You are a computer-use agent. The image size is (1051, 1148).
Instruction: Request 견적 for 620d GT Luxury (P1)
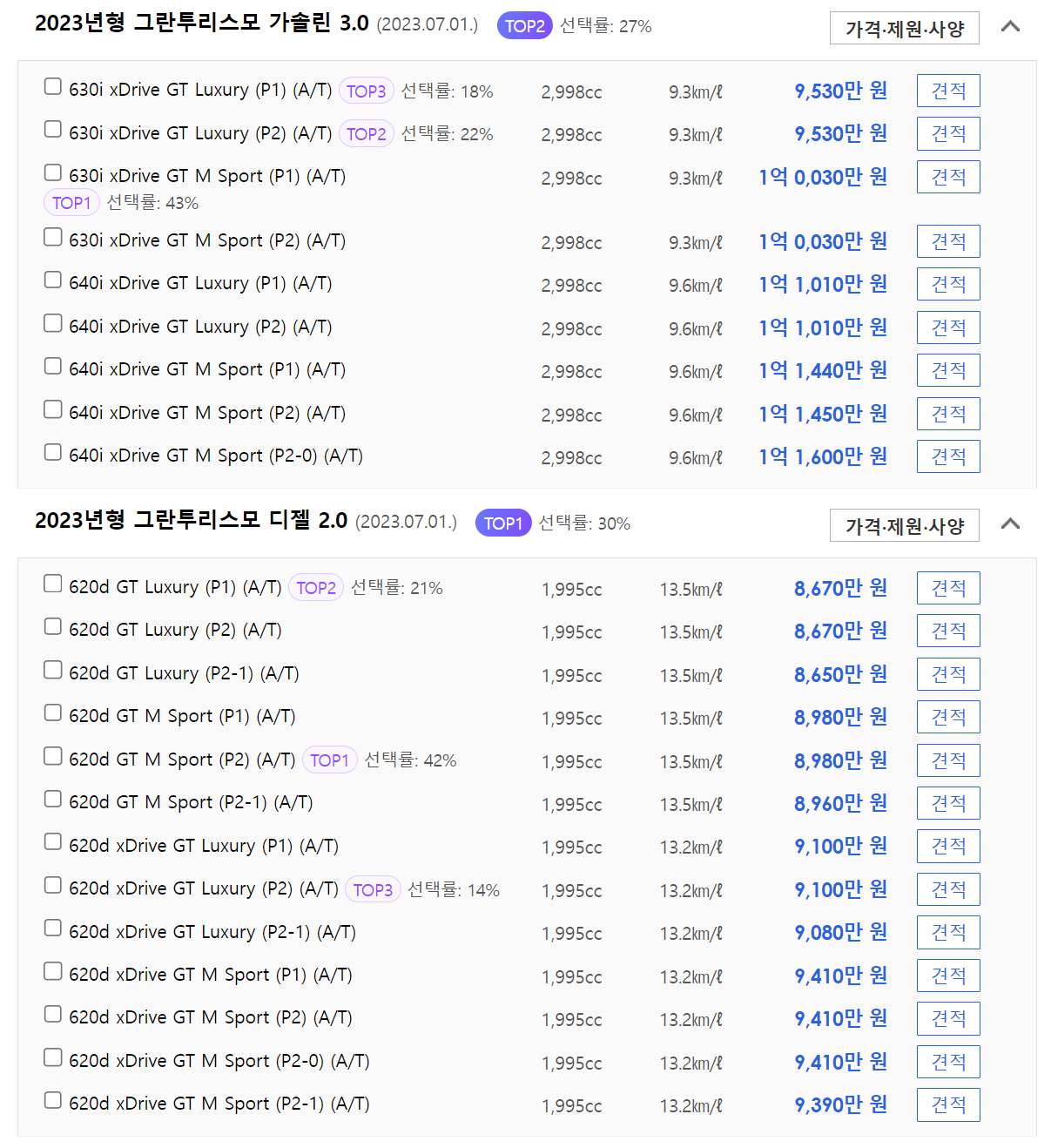coord(948,588)
